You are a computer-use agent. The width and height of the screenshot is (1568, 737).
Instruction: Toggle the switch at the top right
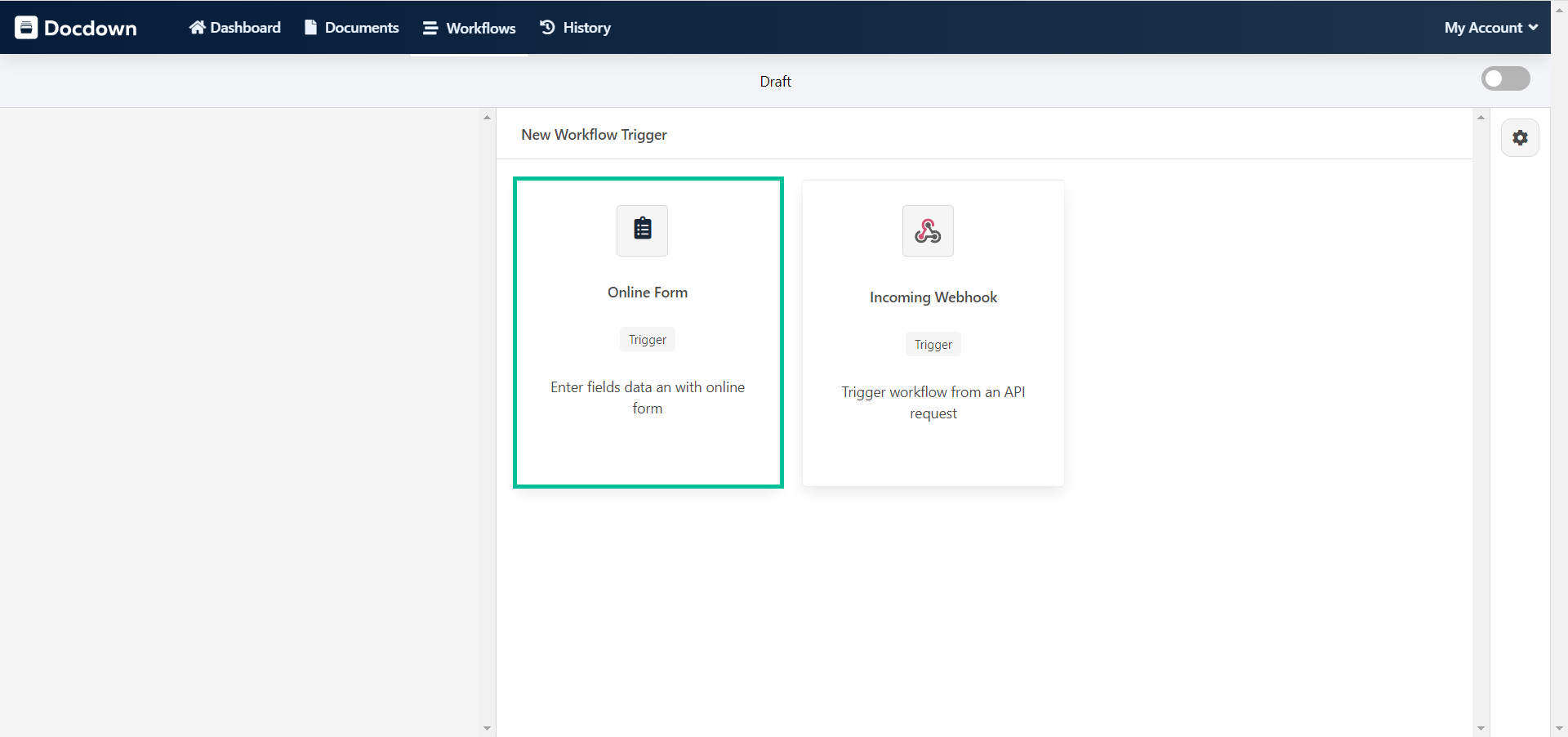[x=1506, y=78]
